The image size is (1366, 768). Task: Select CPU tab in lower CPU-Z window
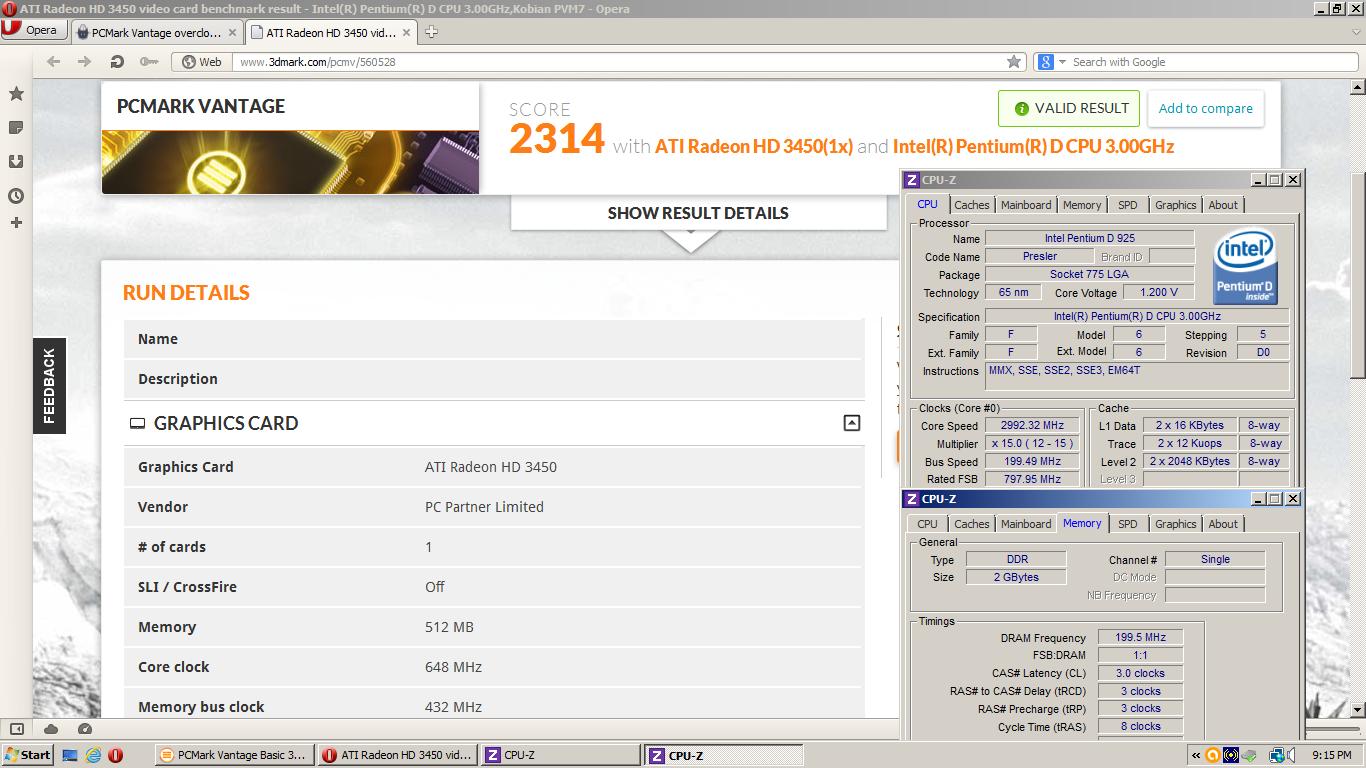927,524
